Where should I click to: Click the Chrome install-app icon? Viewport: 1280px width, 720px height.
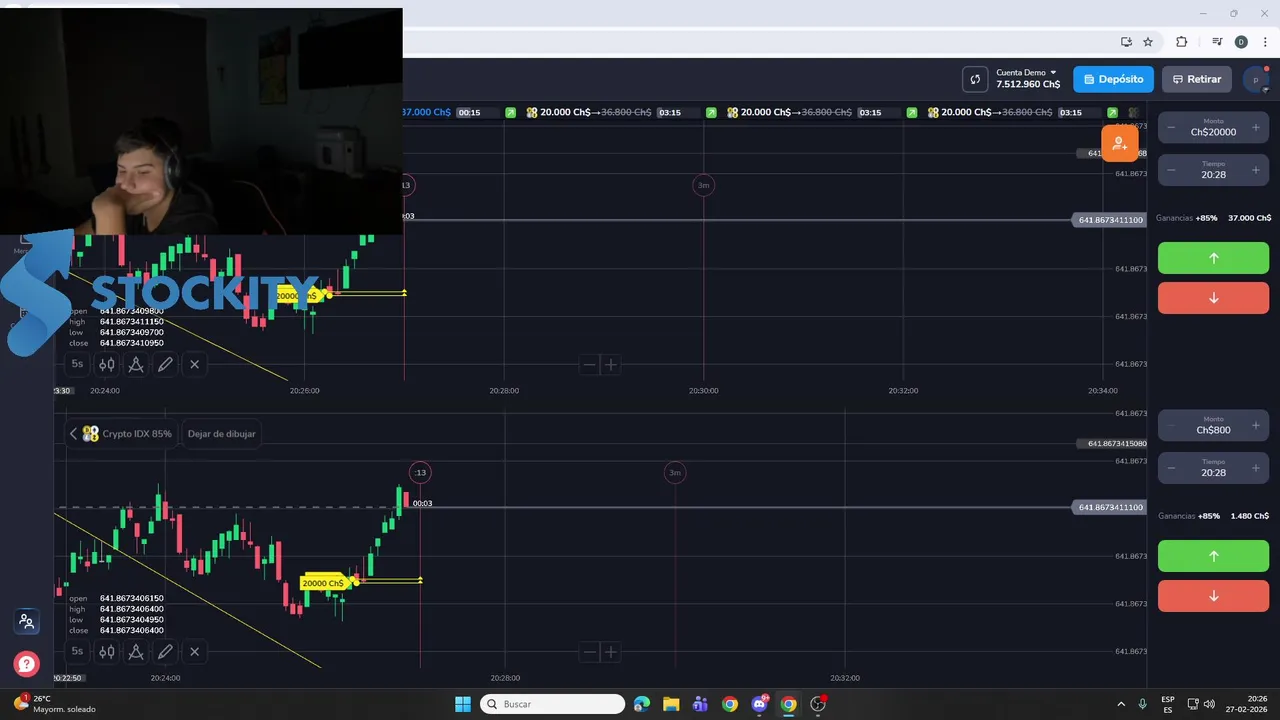click(1126, 42)
